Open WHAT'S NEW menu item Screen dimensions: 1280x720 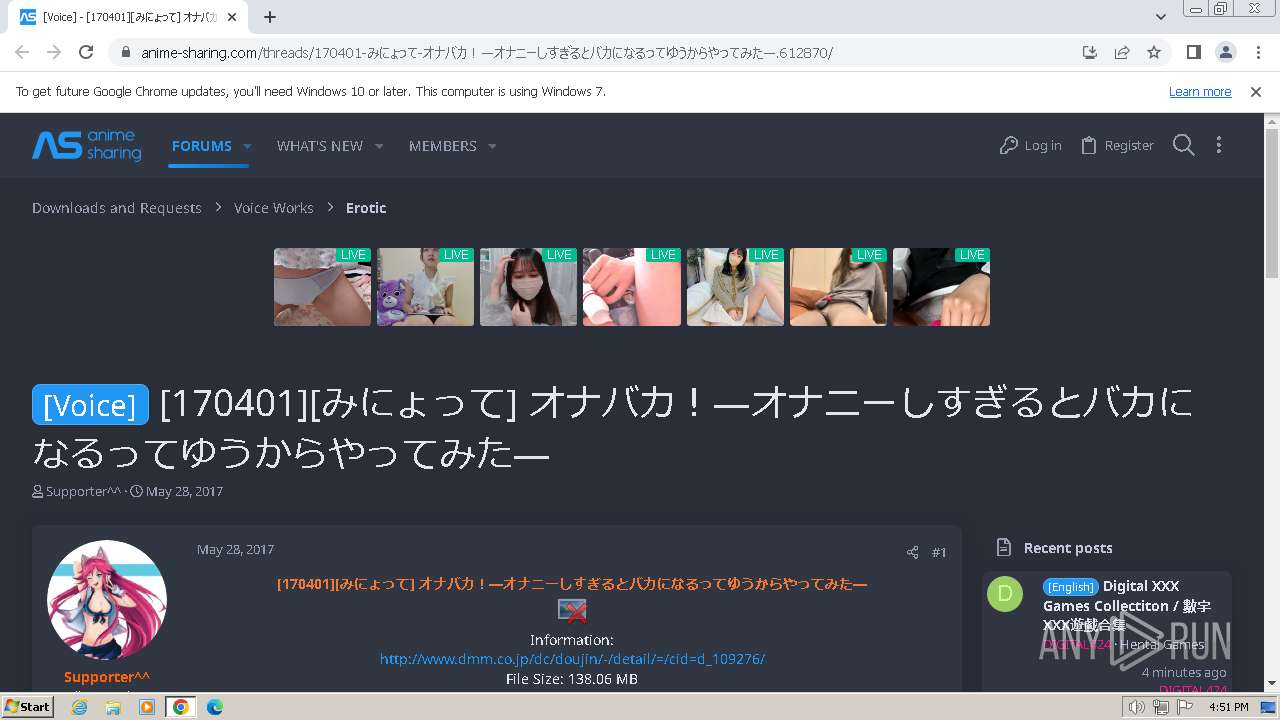pos(320,145)
